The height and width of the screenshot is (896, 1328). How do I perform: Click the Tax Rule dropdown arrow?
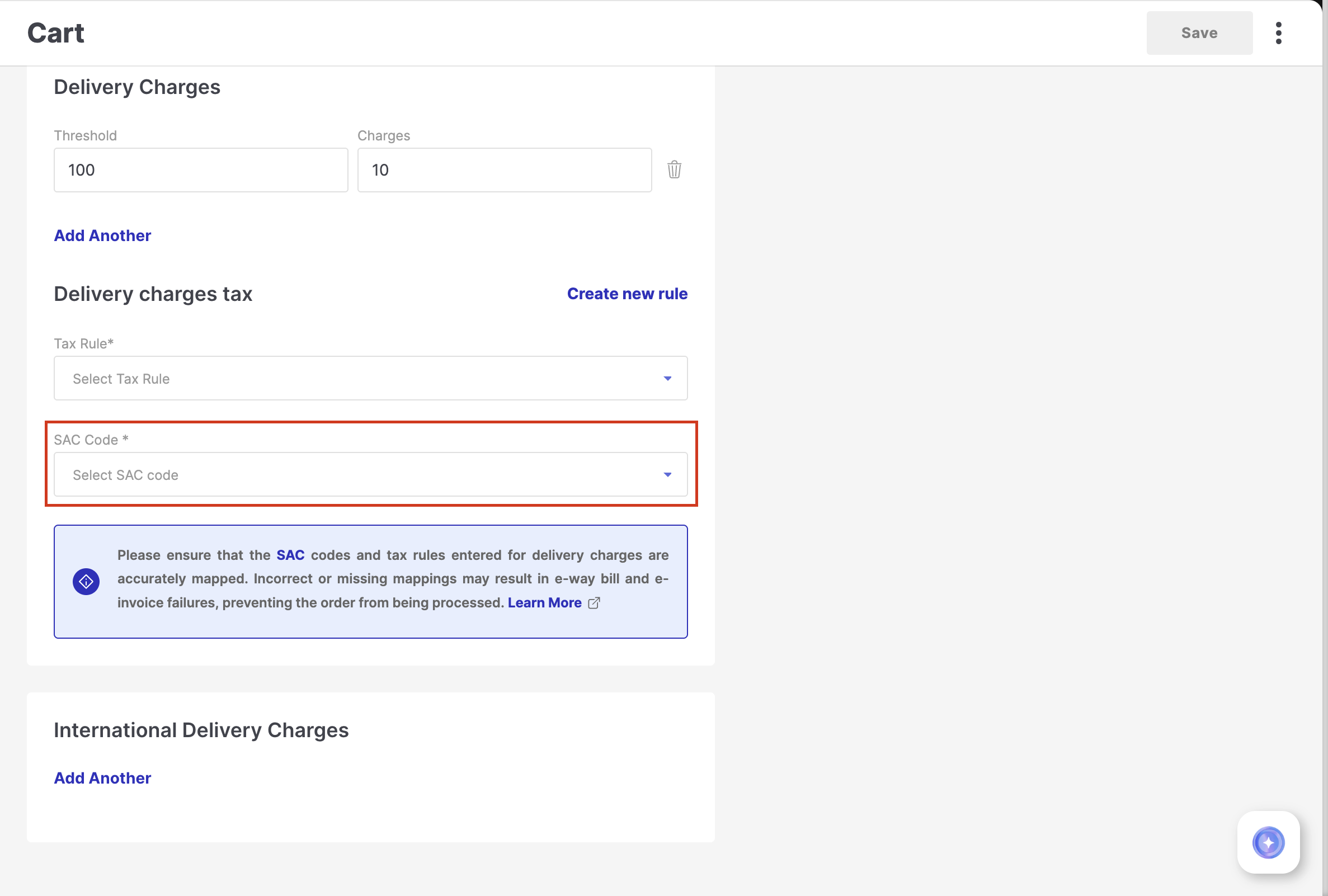point(667,378)
